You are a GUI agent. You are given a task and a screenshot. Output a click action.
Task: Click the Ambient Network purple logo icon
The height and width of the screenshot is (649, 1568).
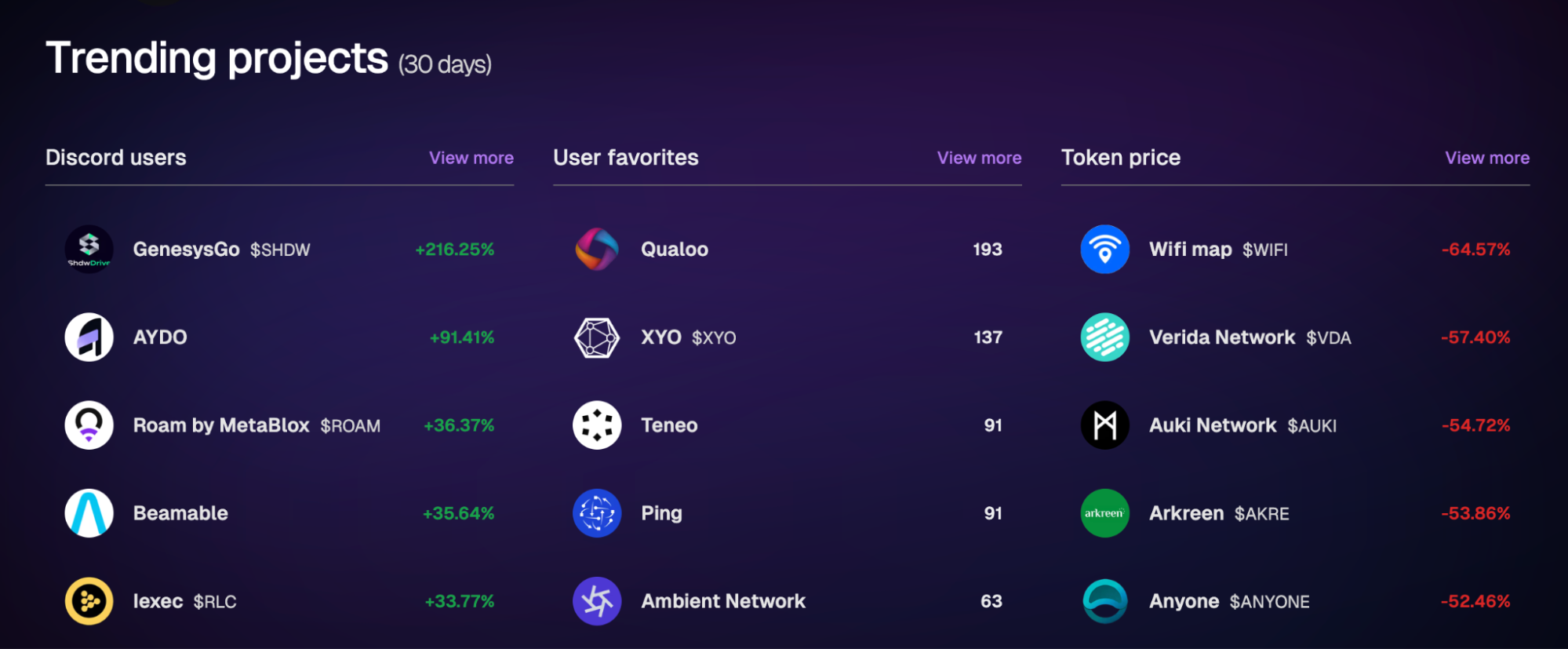[597, 601]
